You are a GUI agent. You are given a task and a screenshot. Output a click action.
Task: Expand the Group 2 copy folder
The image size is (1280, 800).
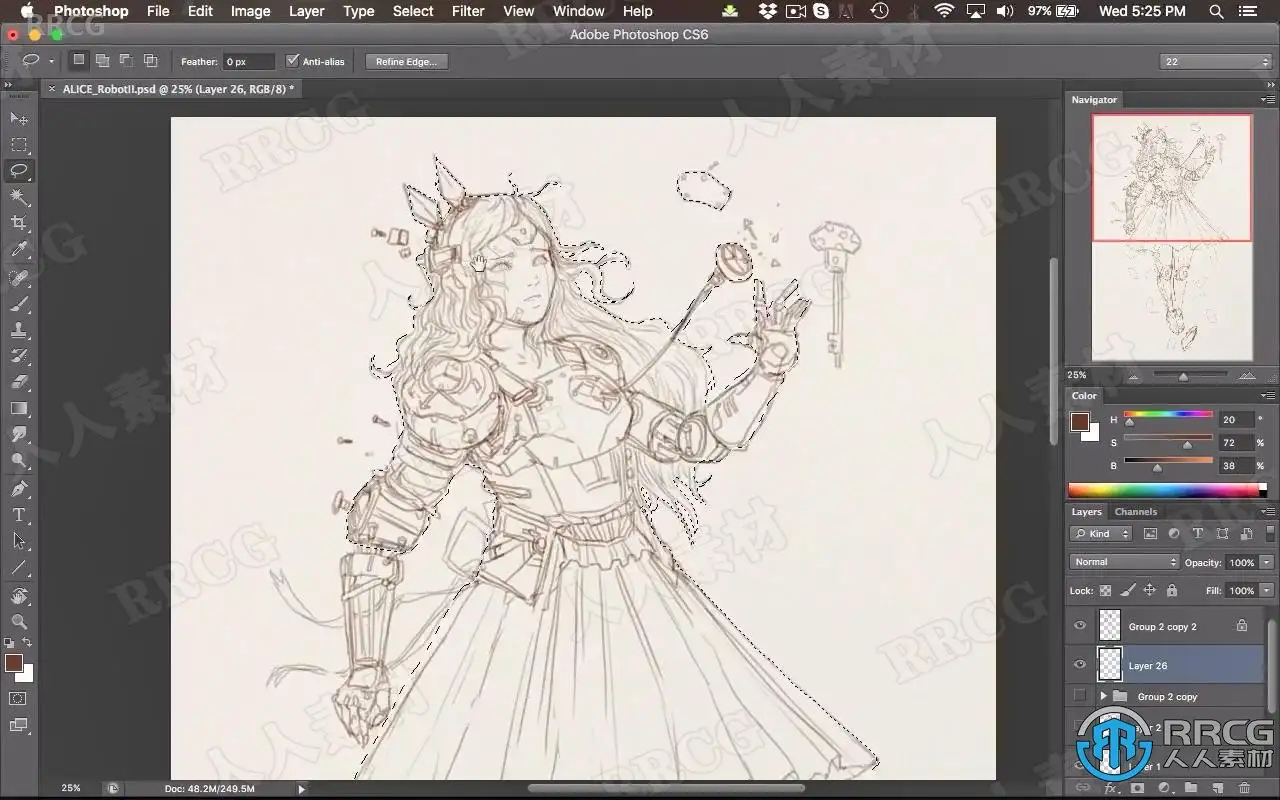click(x=1103, y=696)
